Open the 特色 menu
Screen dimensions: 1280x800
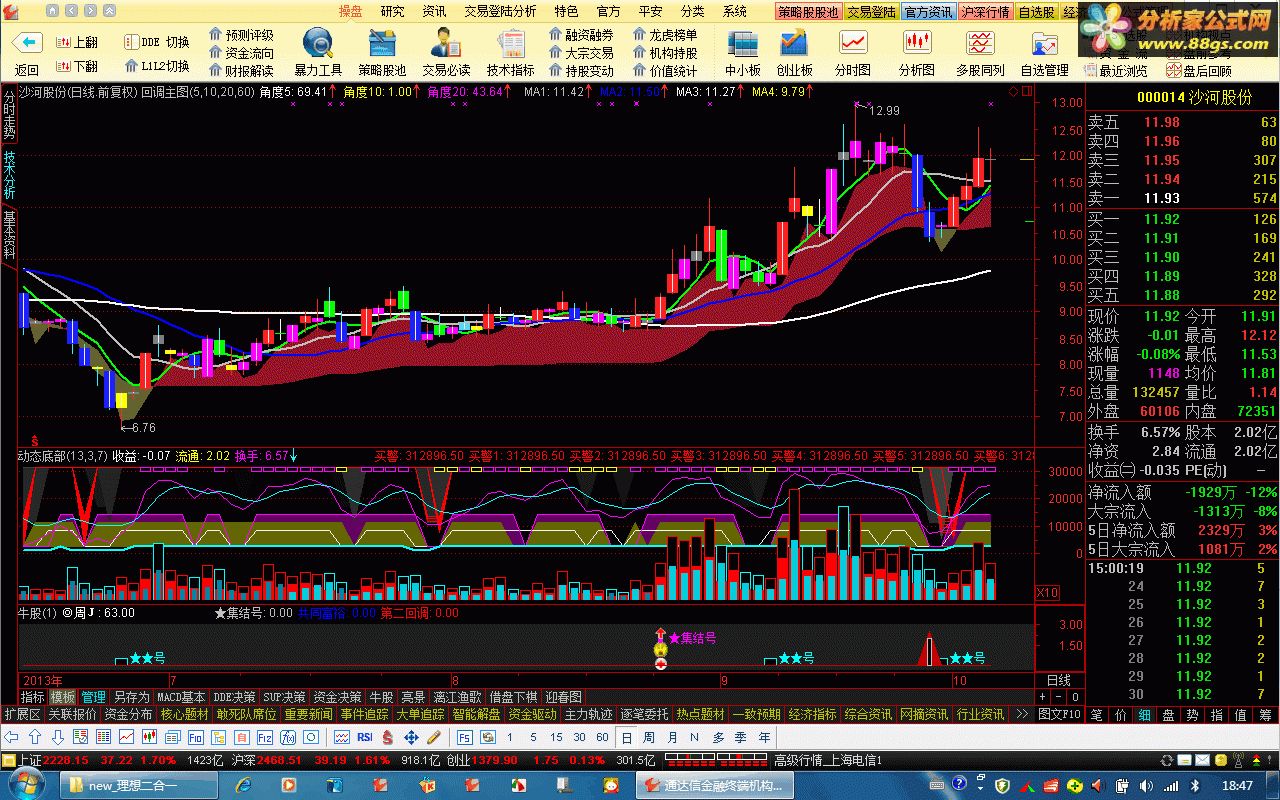pyautogui.click(x=566, y=11)
